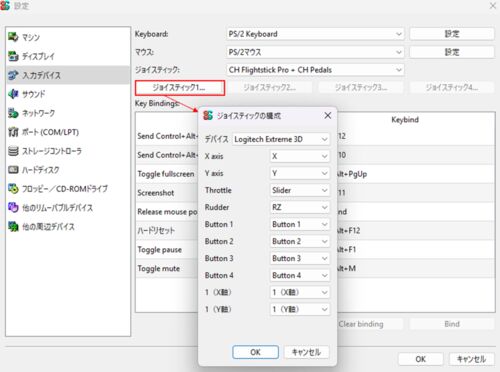The width and height of the screenshot is (500, 372).
Task: Open the マシン settings page
Action: [x=68, y=37]
